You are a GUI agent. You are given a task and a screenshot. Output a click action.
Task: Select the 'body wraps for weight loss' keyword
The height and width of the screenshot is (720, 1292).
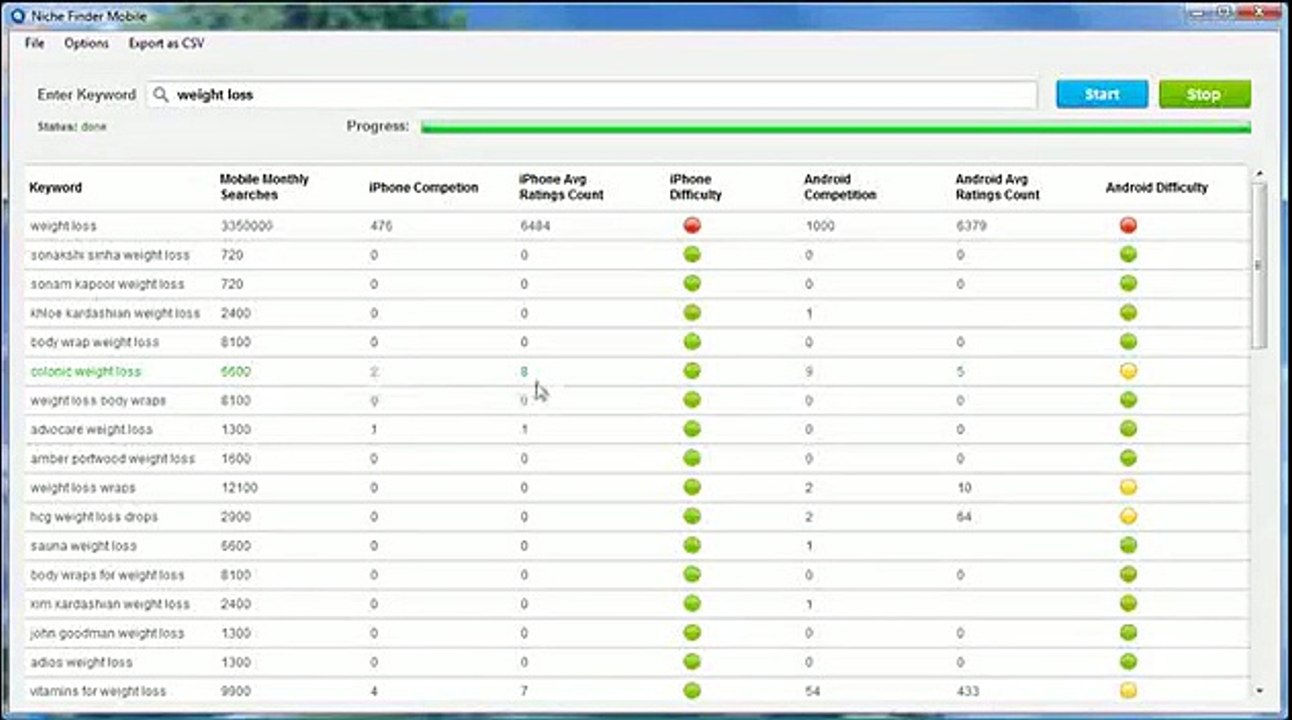(x=107, y=575)
